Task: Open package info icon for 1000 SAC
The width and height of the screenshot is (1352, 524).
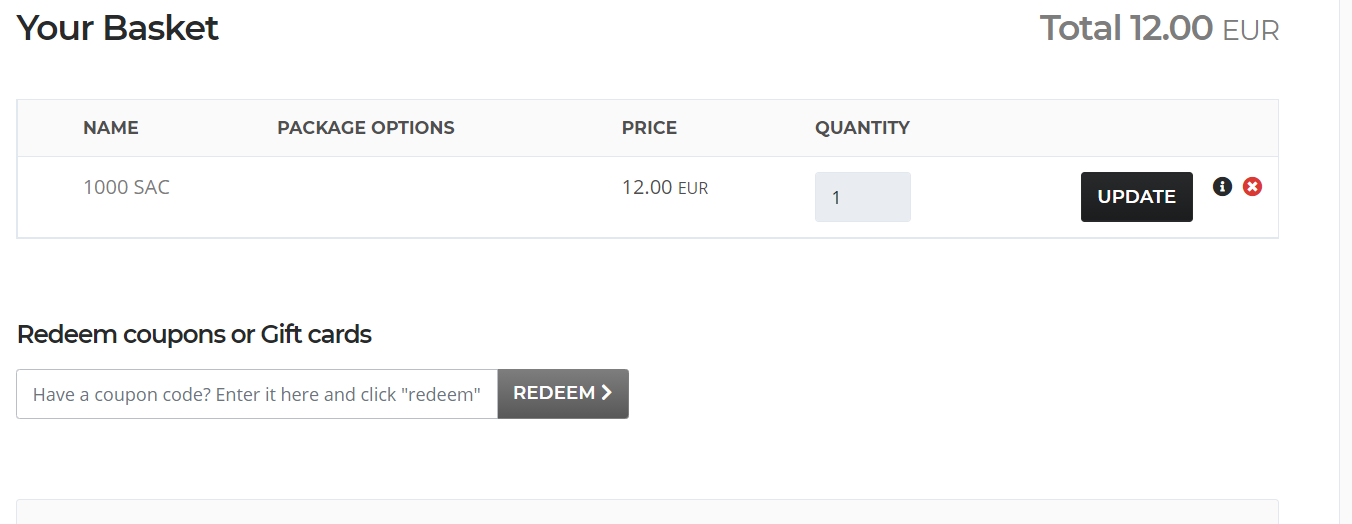Action: (1222, 186)
